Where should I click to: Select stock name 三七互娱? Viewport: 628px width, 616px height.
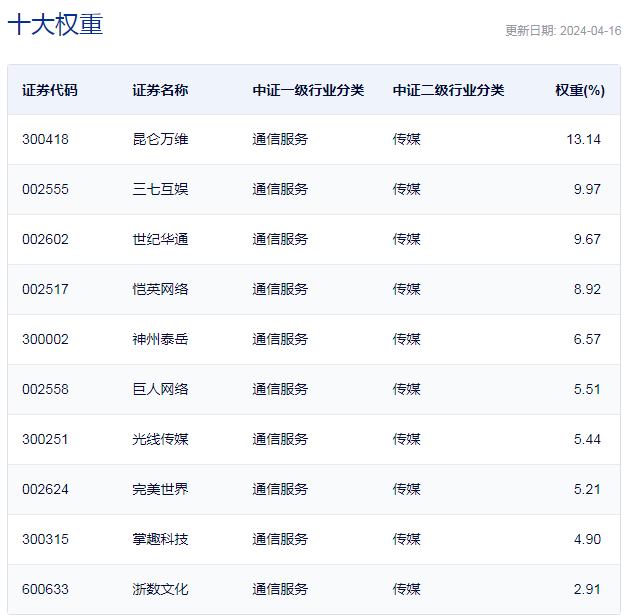[x=160, y=189]
